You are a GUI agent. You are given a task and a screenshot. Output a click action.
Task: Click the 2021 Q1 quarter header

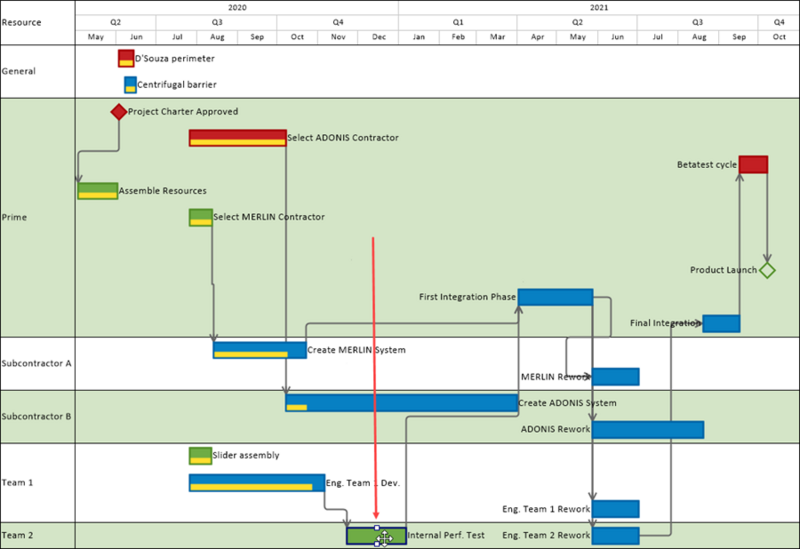458,22
